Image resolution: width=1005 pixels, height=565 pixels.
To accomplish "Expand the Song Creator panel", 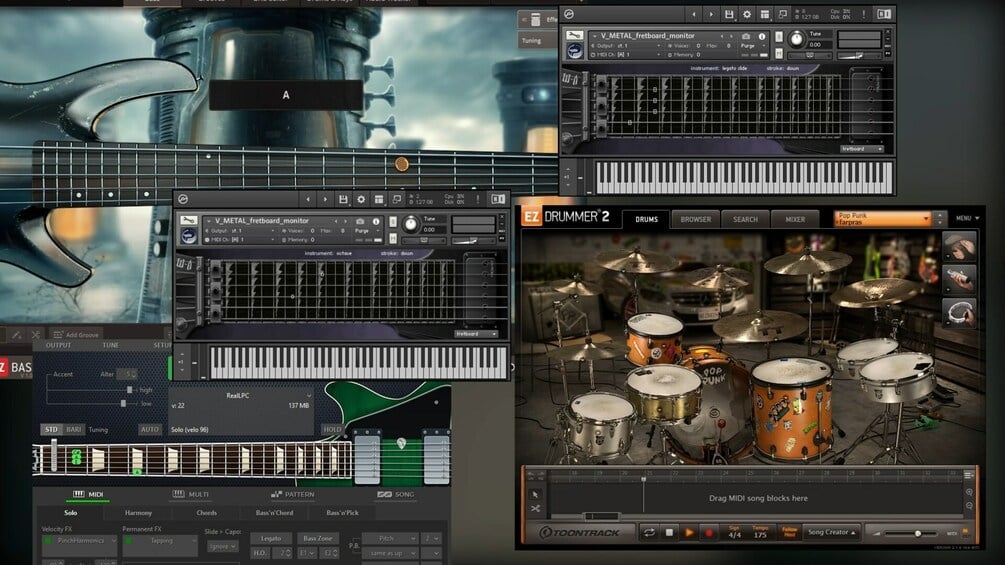I will [x=832, y=532].
